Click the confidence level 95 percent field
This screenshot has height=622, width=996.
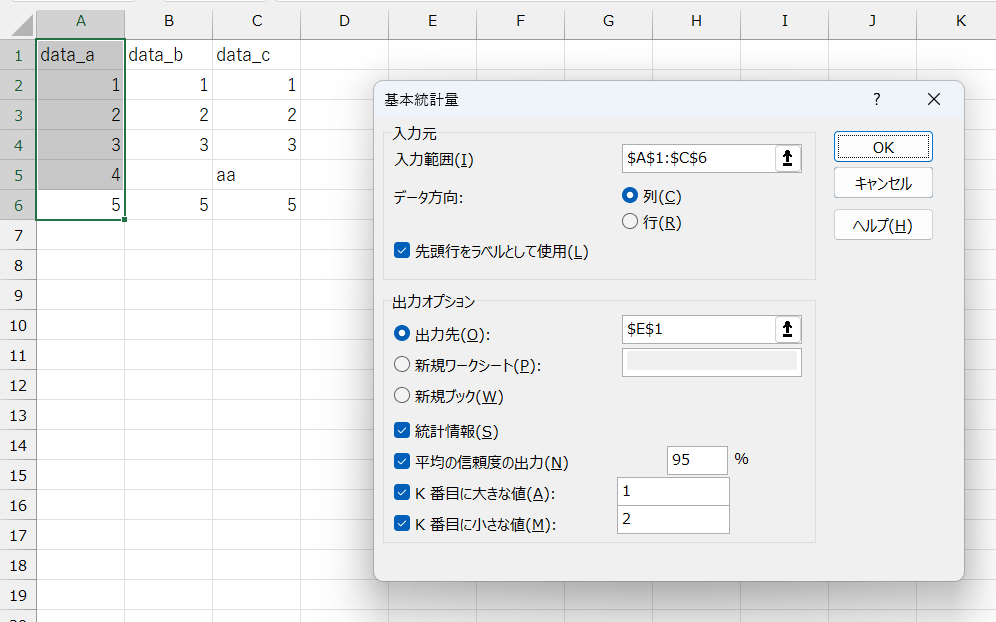696,460
